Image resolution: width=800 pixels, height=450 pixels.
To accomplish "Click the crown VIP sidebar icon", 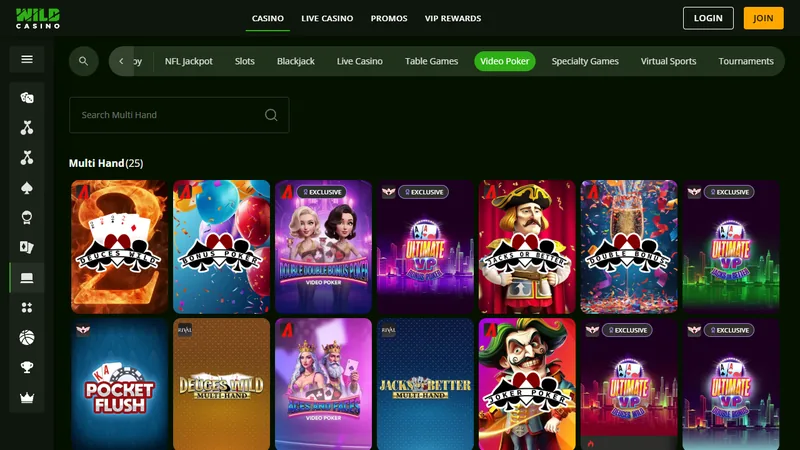I will 27,397.
